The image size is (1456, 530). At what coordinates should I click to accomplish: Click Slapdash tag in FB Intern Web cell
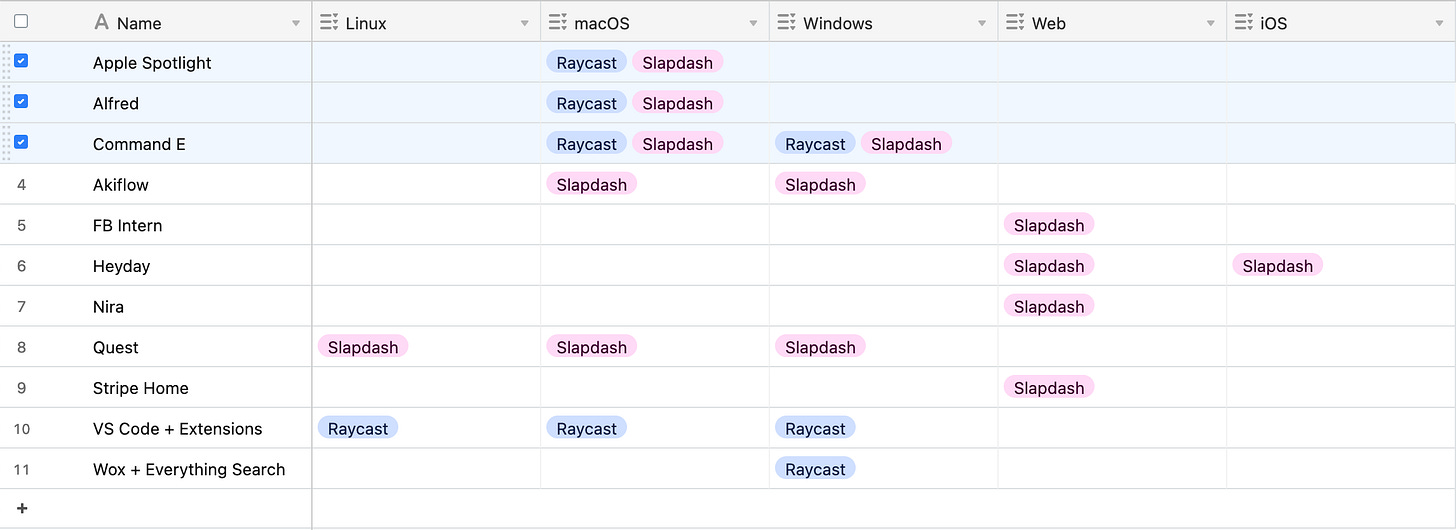click(x=1049, y=225)
